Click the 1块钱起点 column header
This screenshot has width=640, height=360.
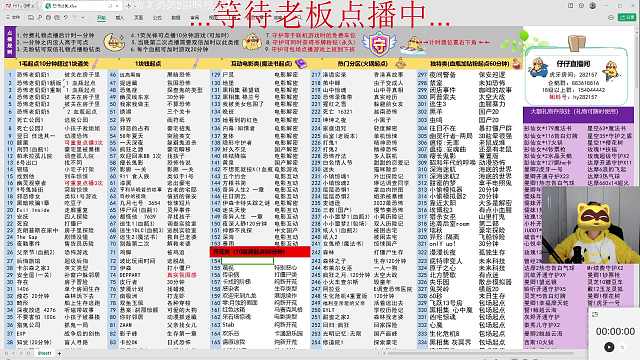tap(148, 64)
